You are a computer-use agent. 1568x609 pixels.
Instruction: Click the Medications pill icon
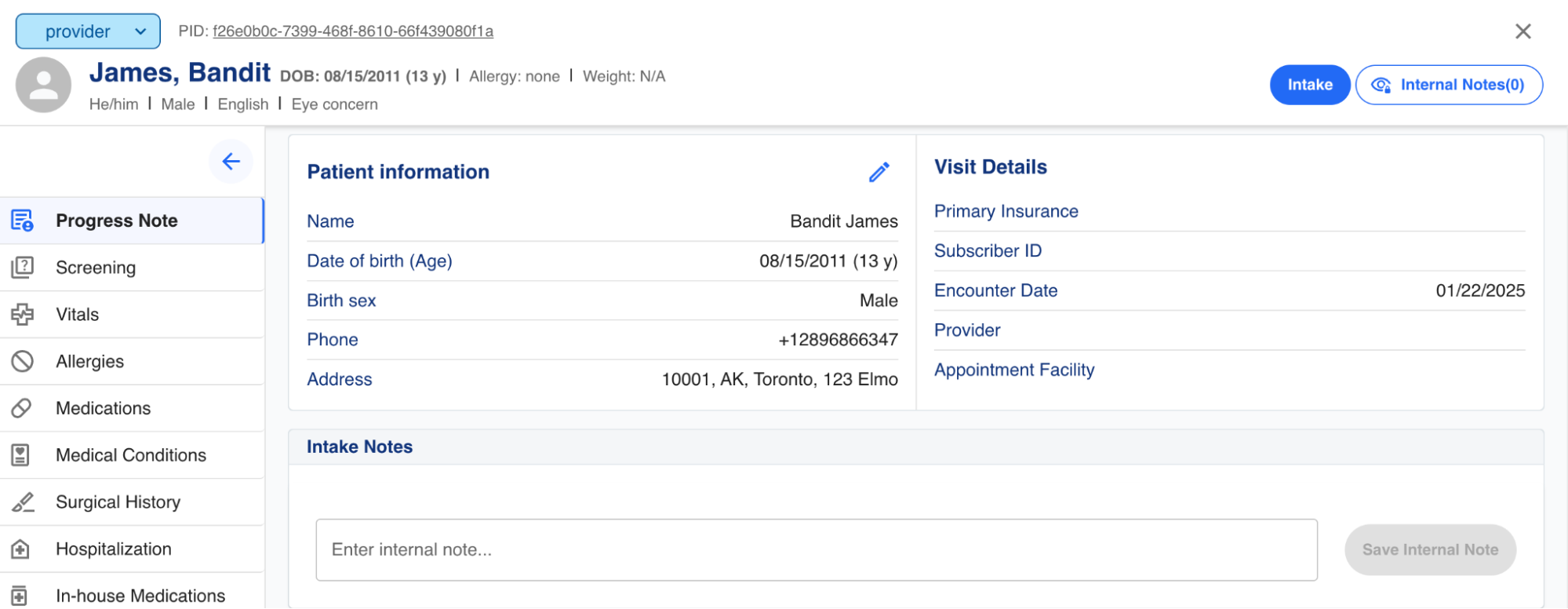[22, 408]
